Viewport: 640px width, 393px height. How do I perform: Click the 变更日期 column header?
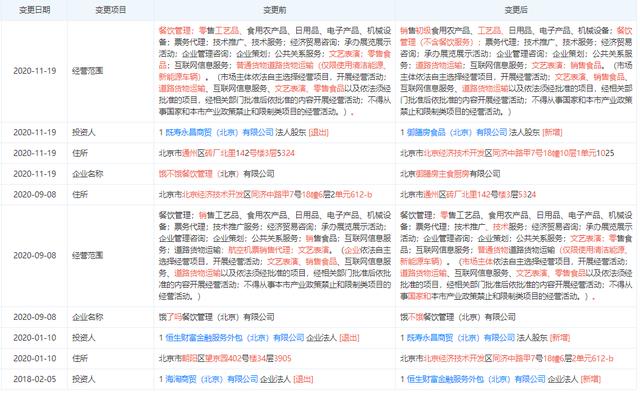point(35,10)
